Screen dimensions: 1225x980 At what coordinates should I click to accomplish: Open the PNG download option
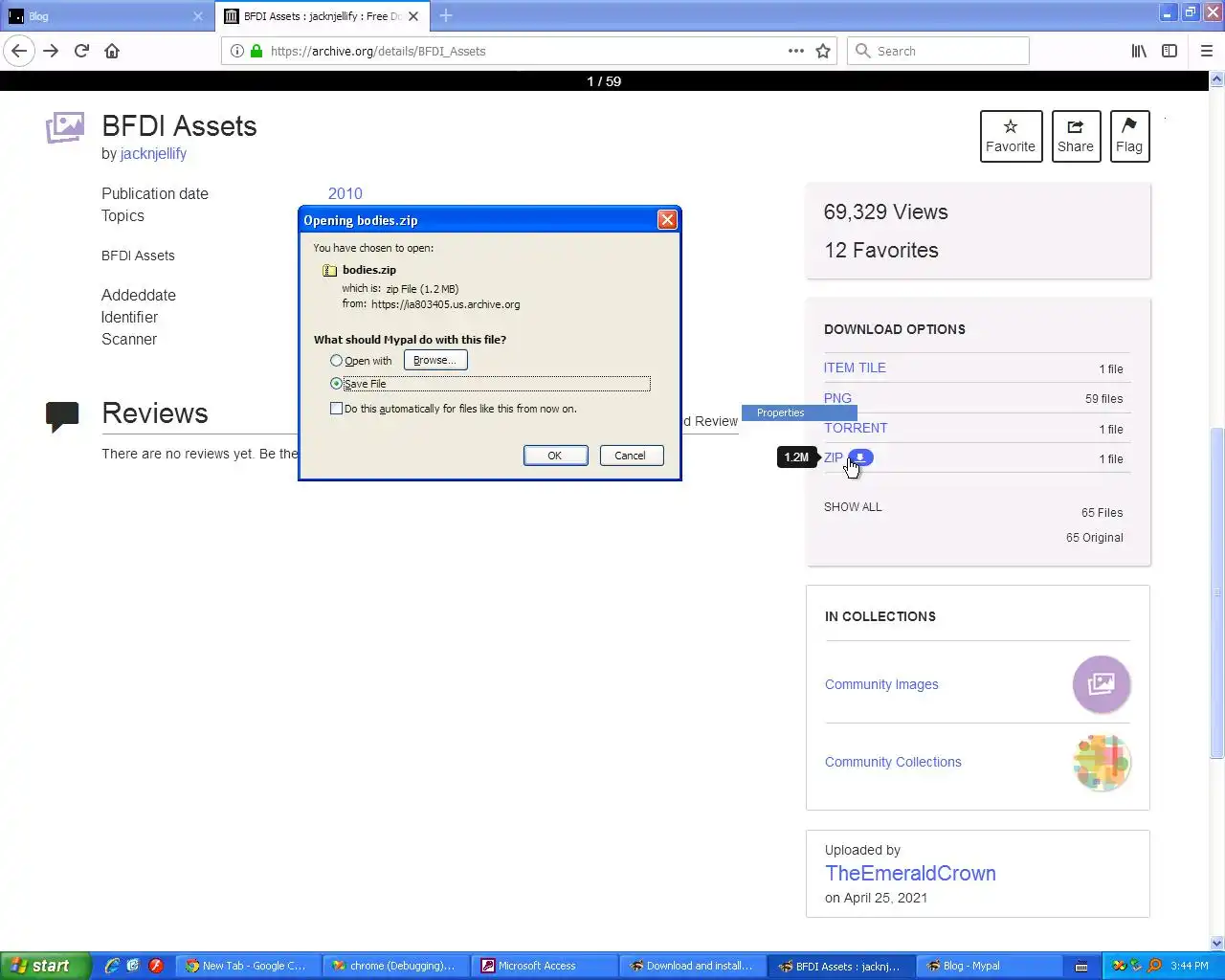pos(837,398)
